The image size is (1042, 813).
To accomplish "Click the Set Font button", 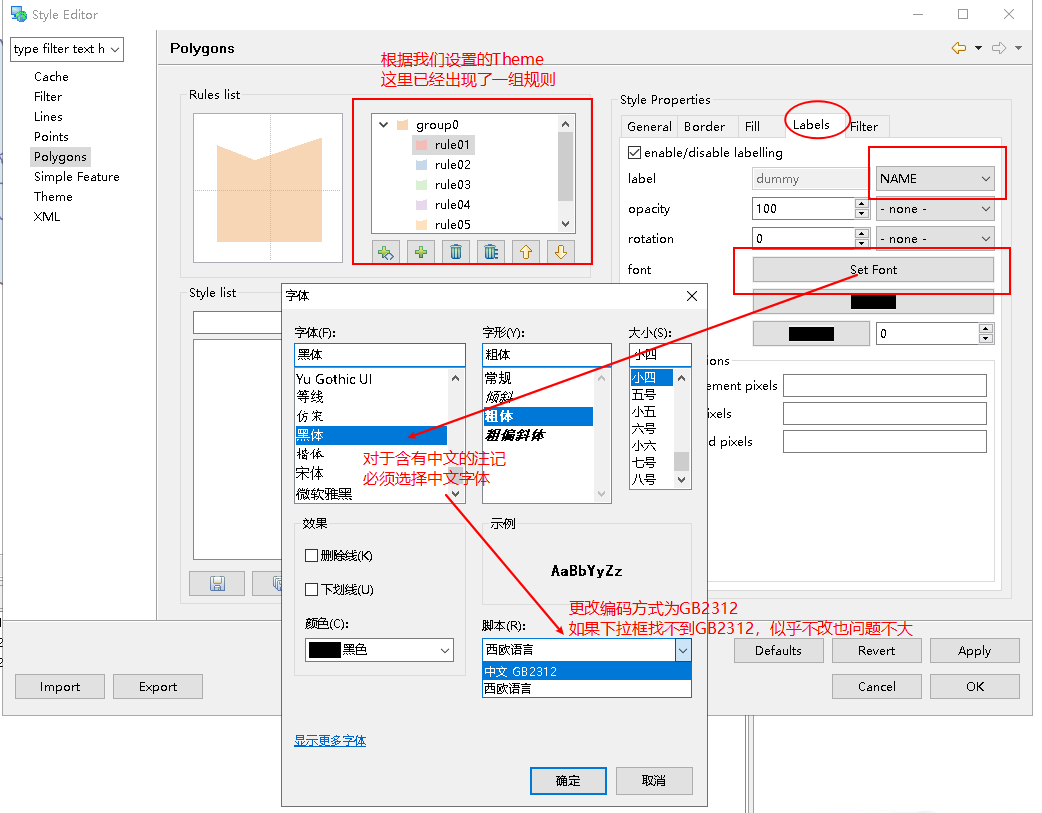I will [873, 270].
